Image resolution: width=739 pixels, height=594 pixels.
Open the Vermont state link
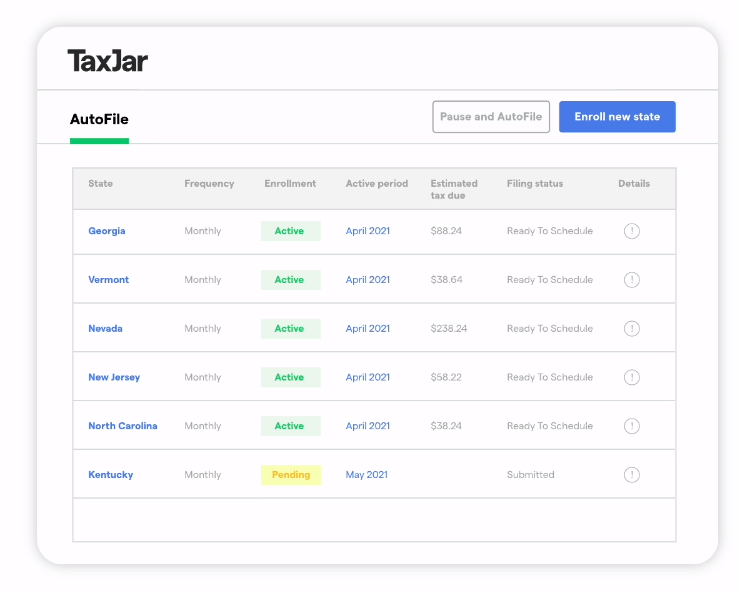click(108, 280)
